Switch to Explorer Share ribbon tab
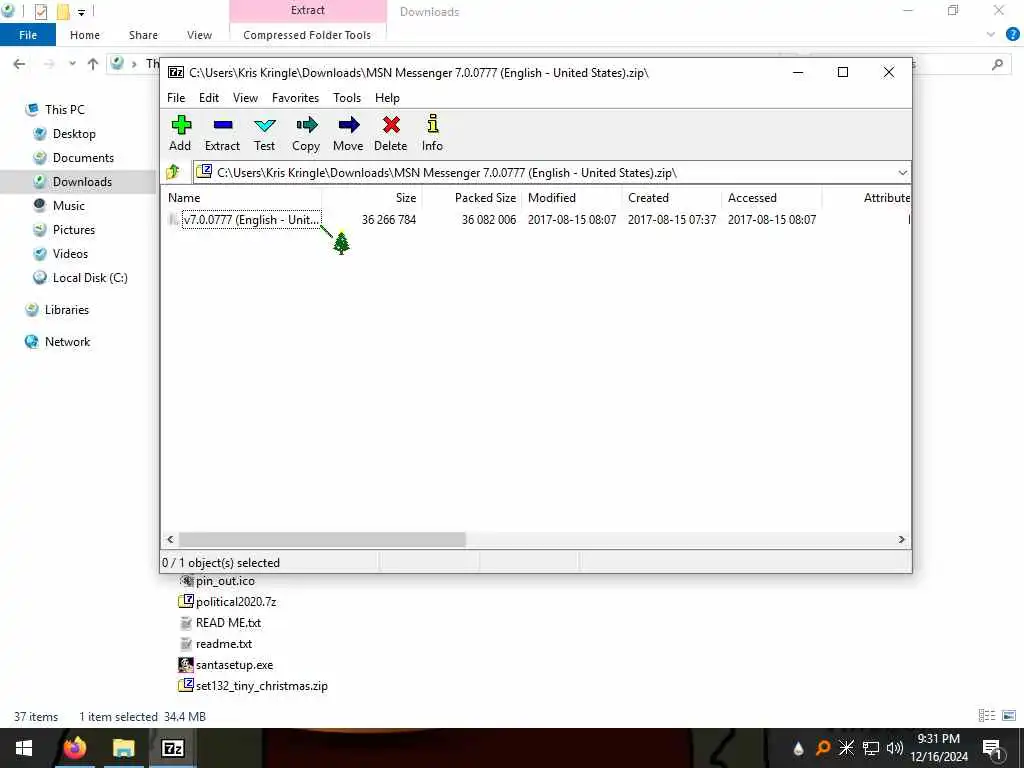 (x=143, y=35)
